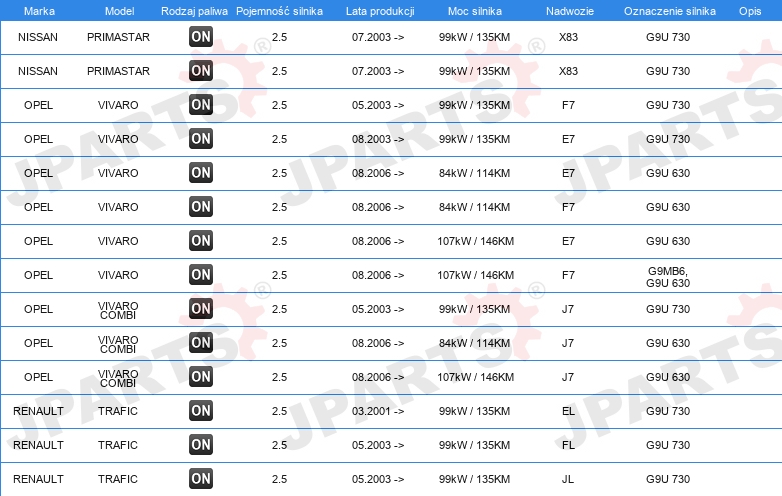Click ON fuel icon in Opel Vivaro 05.2003 F7 row
This screenshot has width=782, height=496.
(x=201, y=105)
